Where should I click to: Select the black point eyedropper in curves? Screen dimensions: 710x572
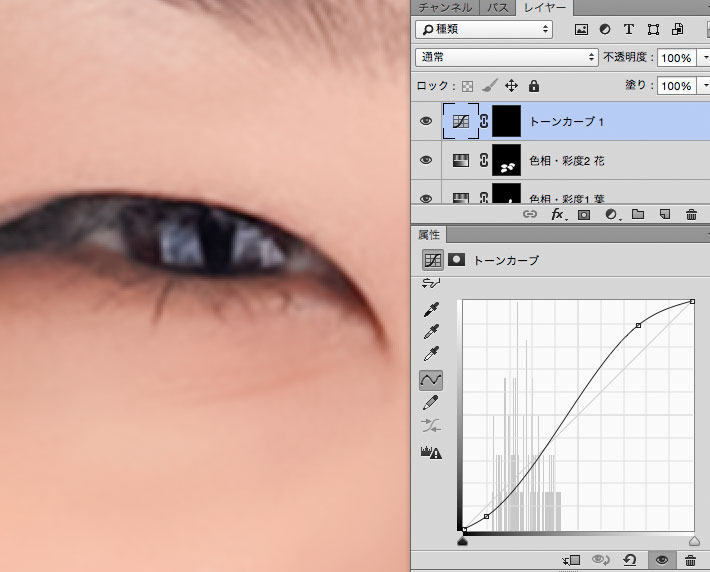click(432, 310)
